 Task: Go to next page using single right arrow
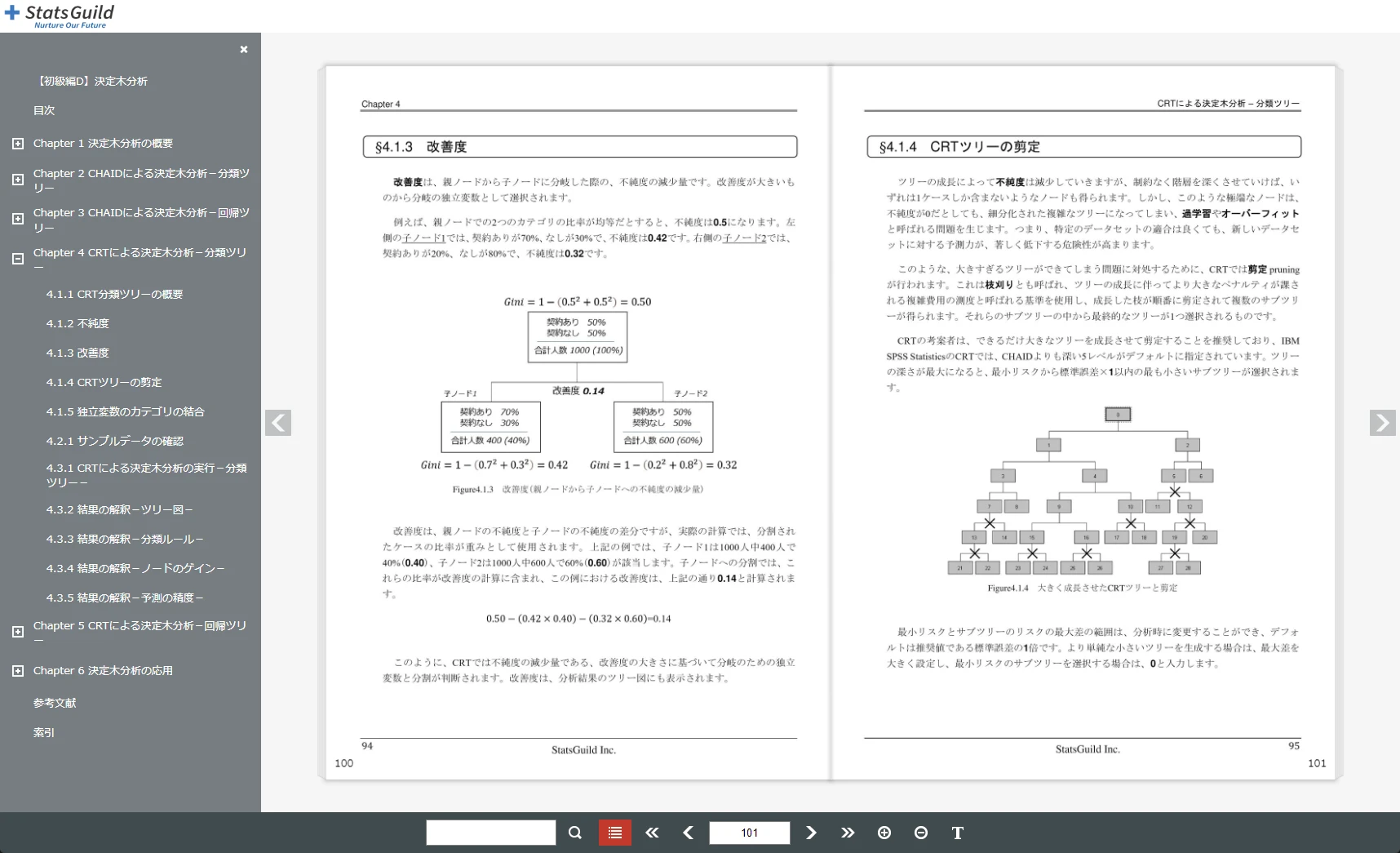(x=811, y=833)
